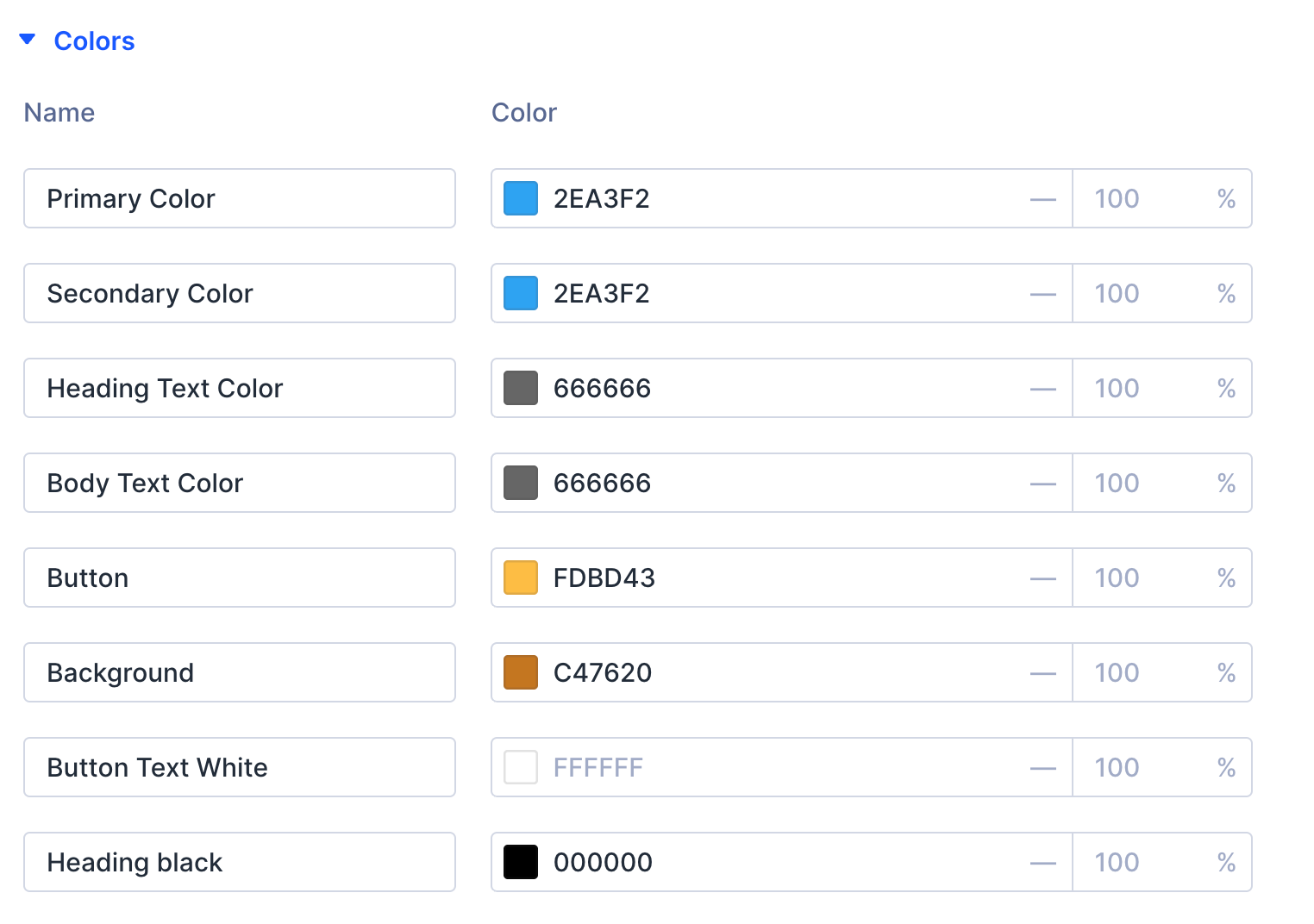Viewport: 1314px width, 924px height.
Task: Select the Heading Text Color gray swatch
Action: coord(521,388)
